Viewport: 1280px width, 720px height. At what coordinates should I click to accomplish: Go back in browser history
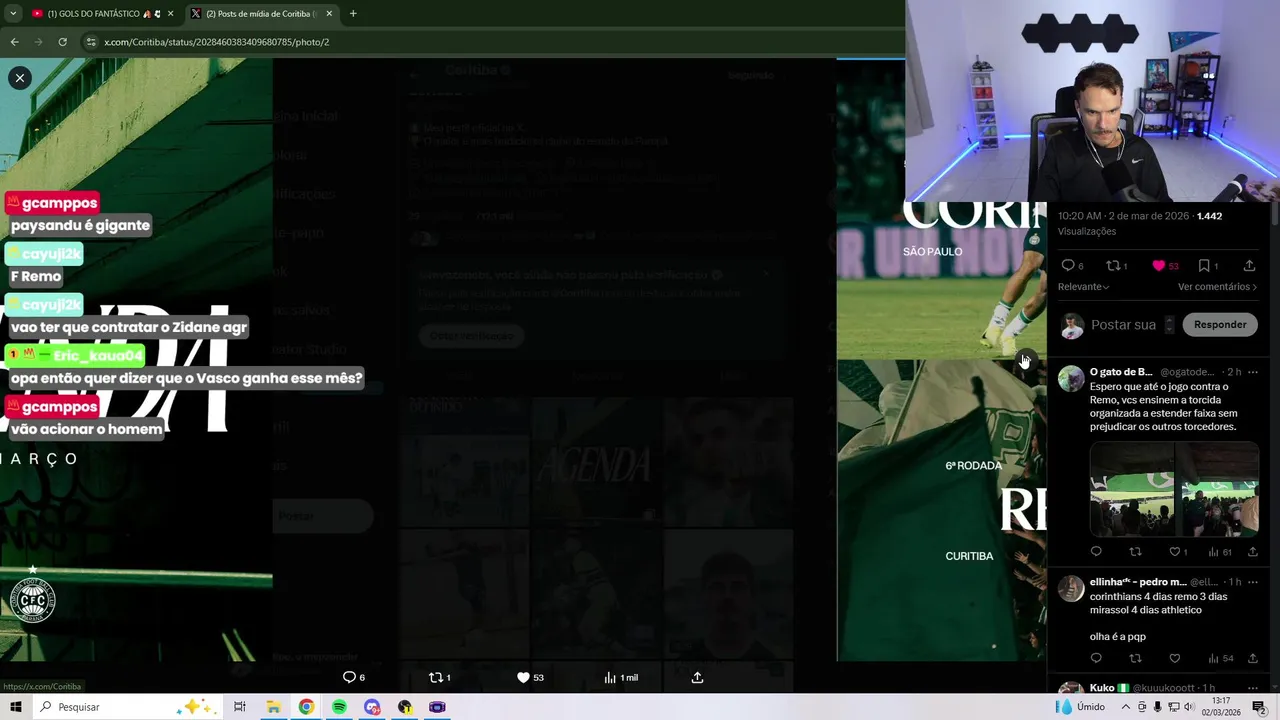pyautogui.click(x=14, y=42)
